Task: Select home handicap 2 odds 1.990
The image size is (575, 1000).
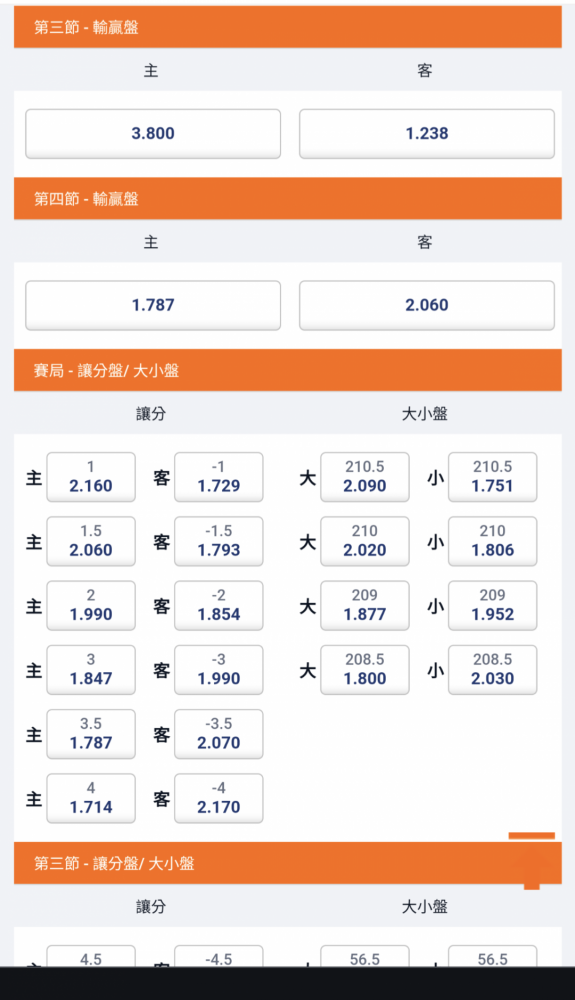Action: [x=91, y=606]
